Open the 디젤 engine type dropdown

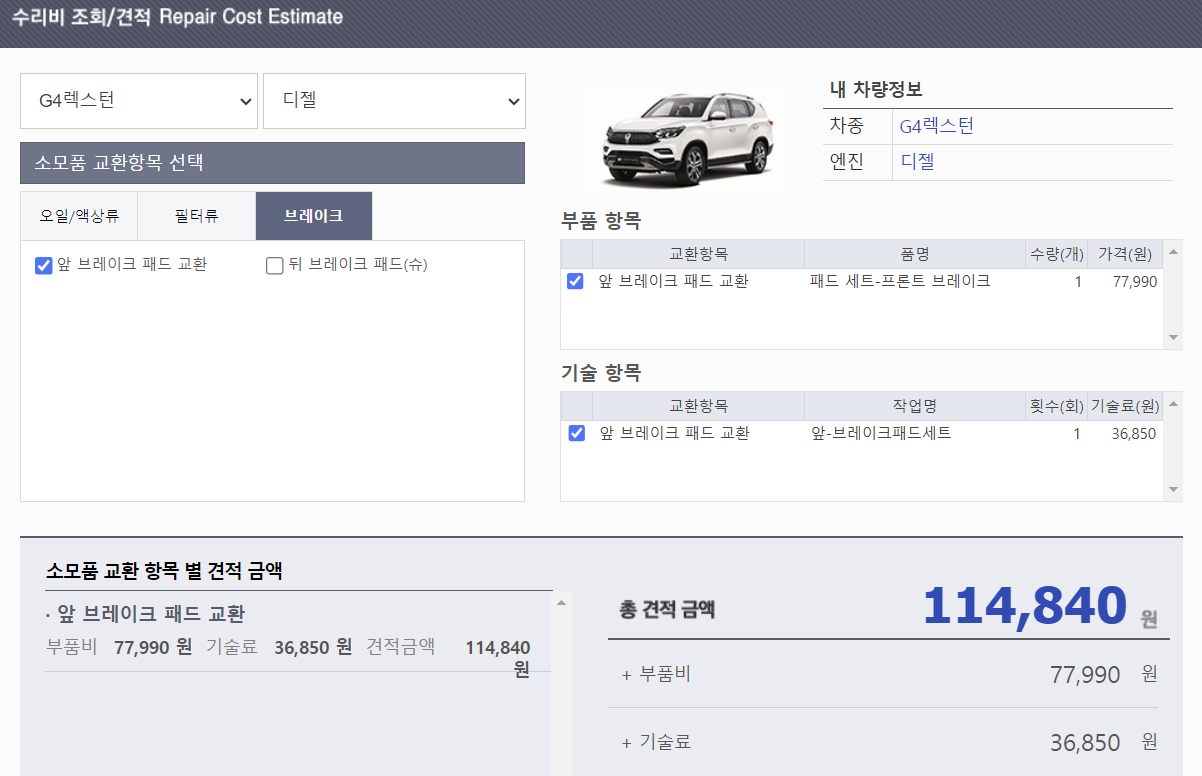click(x=394, y=101)
